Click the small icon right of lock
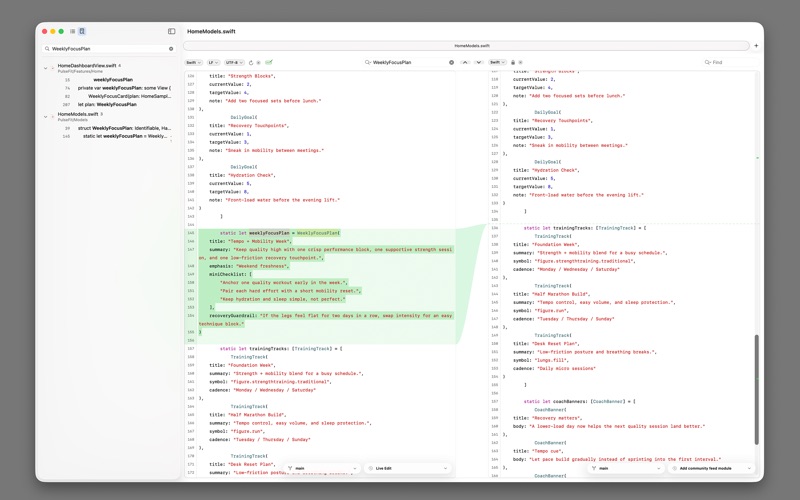The image size is (800, 500). pyautogui.click(x=520, y=62)
